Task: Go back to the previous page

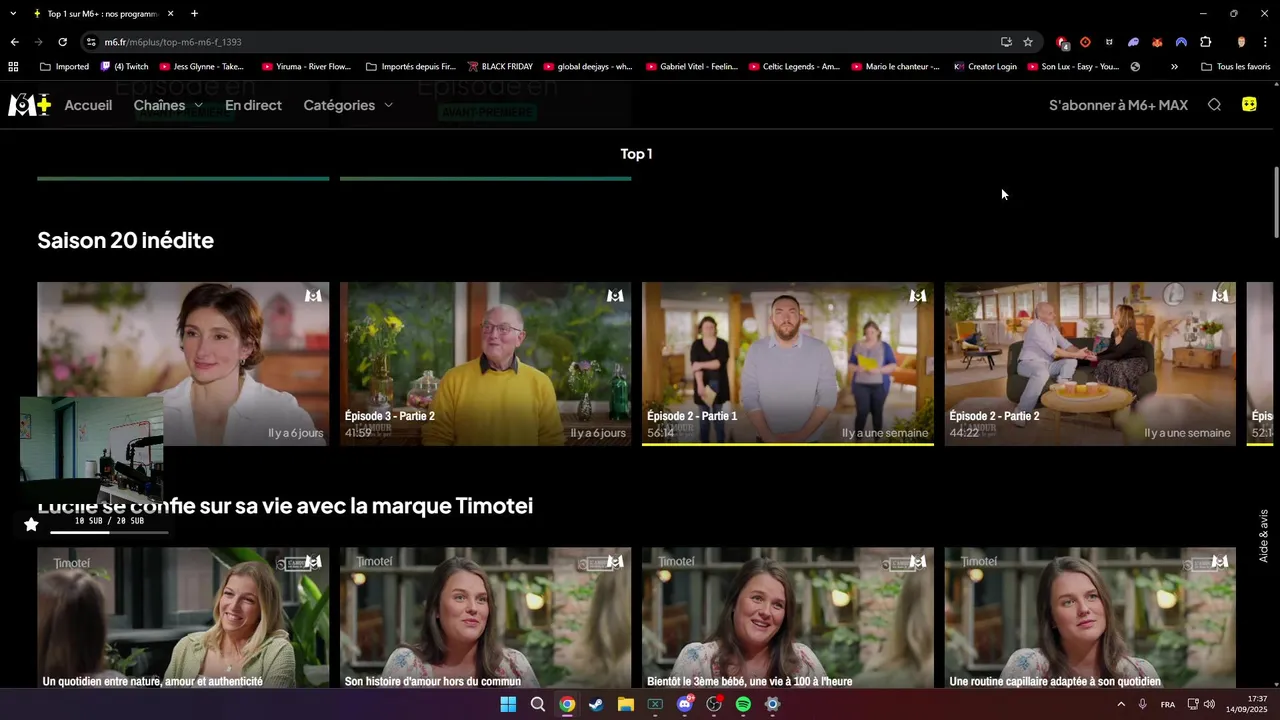Action: pyautogui.click(x=14, y=42)
